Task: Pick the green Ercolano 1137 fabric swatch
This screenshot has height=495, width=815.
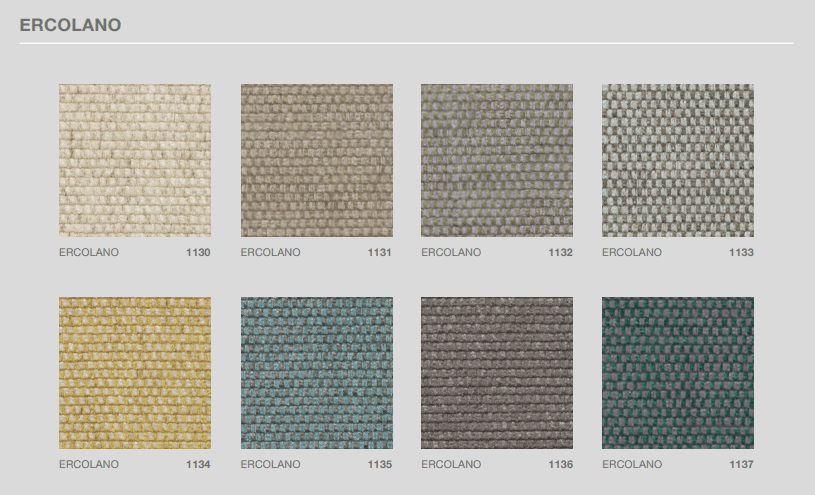Action: 678,373
